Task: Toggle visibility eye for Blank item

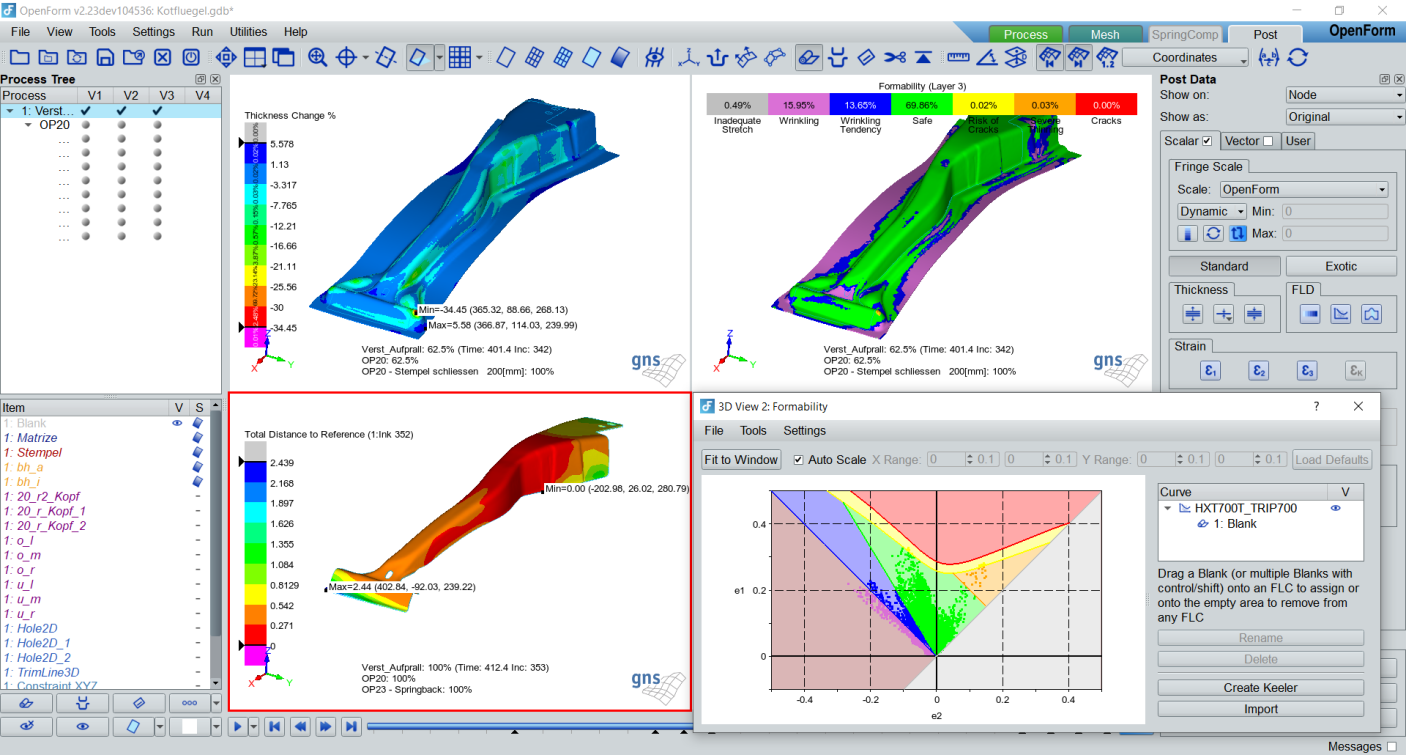Action: tap(176, 423)
